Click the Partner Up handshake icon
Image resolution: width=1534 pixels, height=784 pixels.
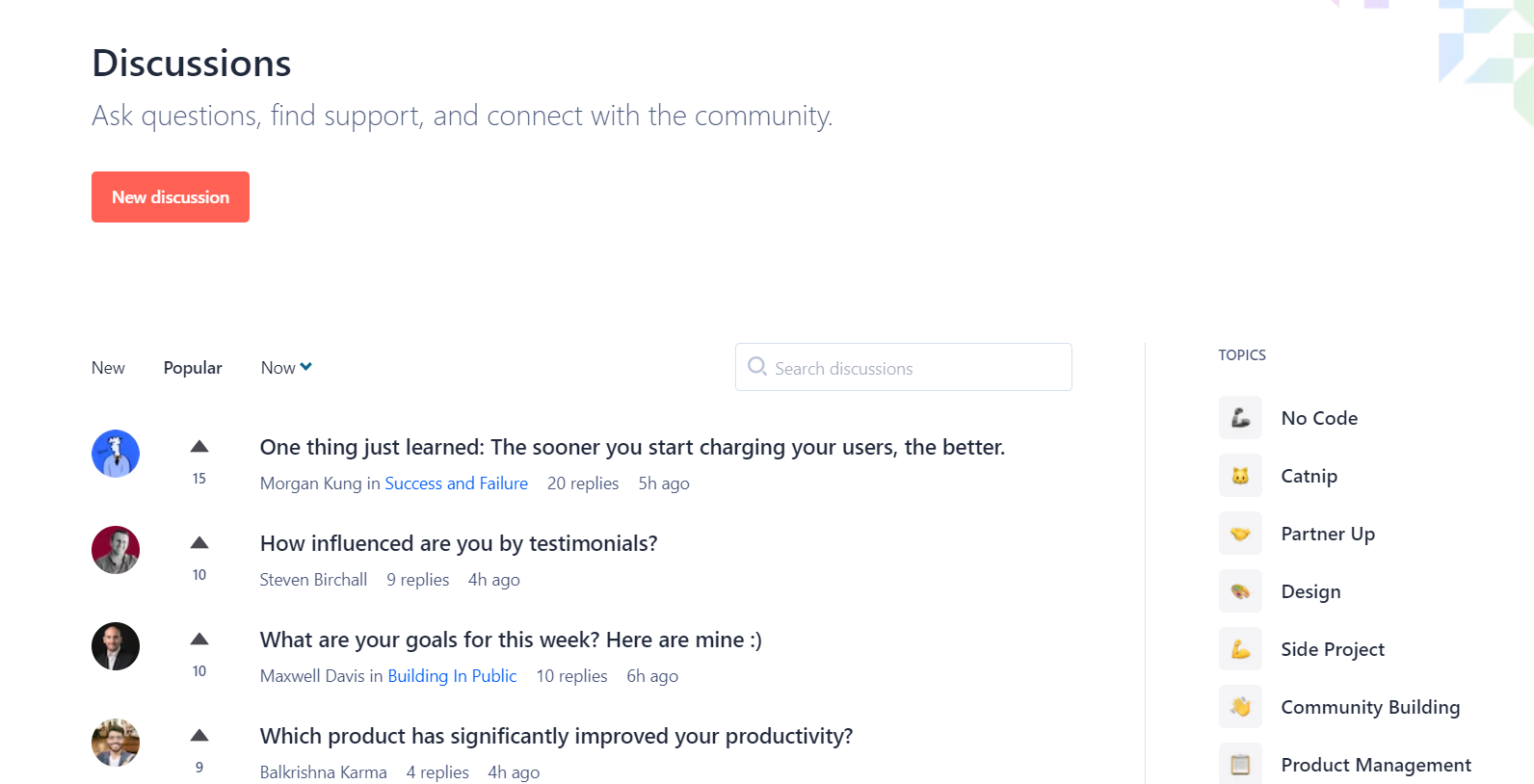(x=1240, y=534)
